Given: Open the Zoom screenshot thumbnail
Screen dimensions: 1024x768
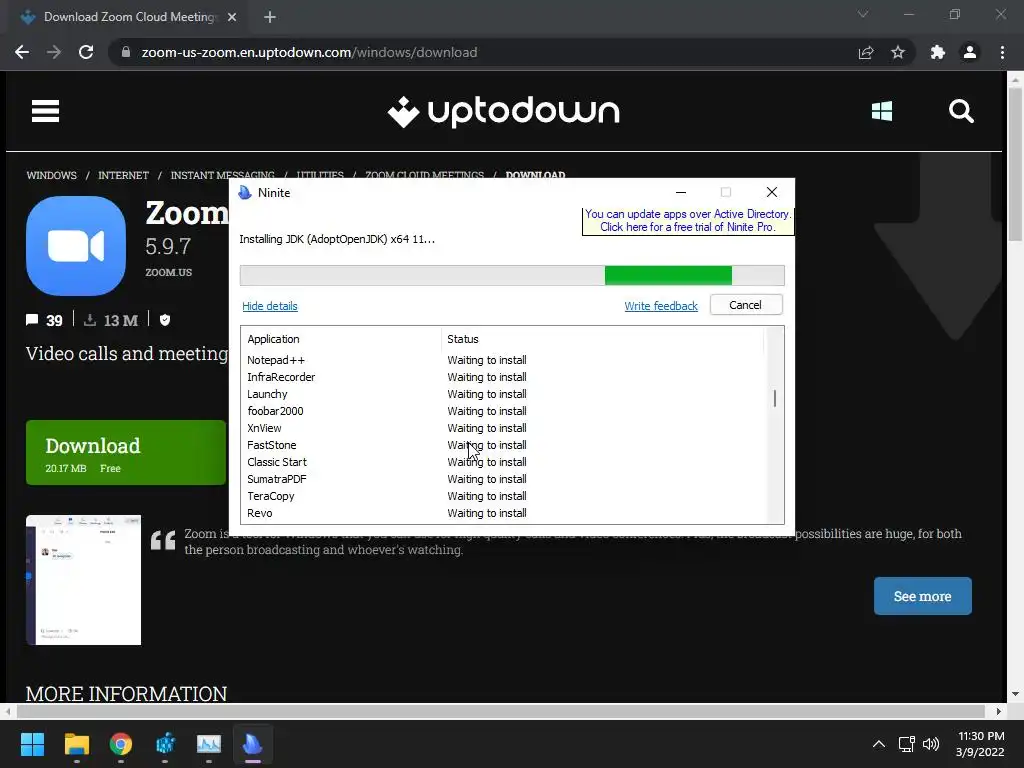Looking at the screenshot, I should (84, 580).
